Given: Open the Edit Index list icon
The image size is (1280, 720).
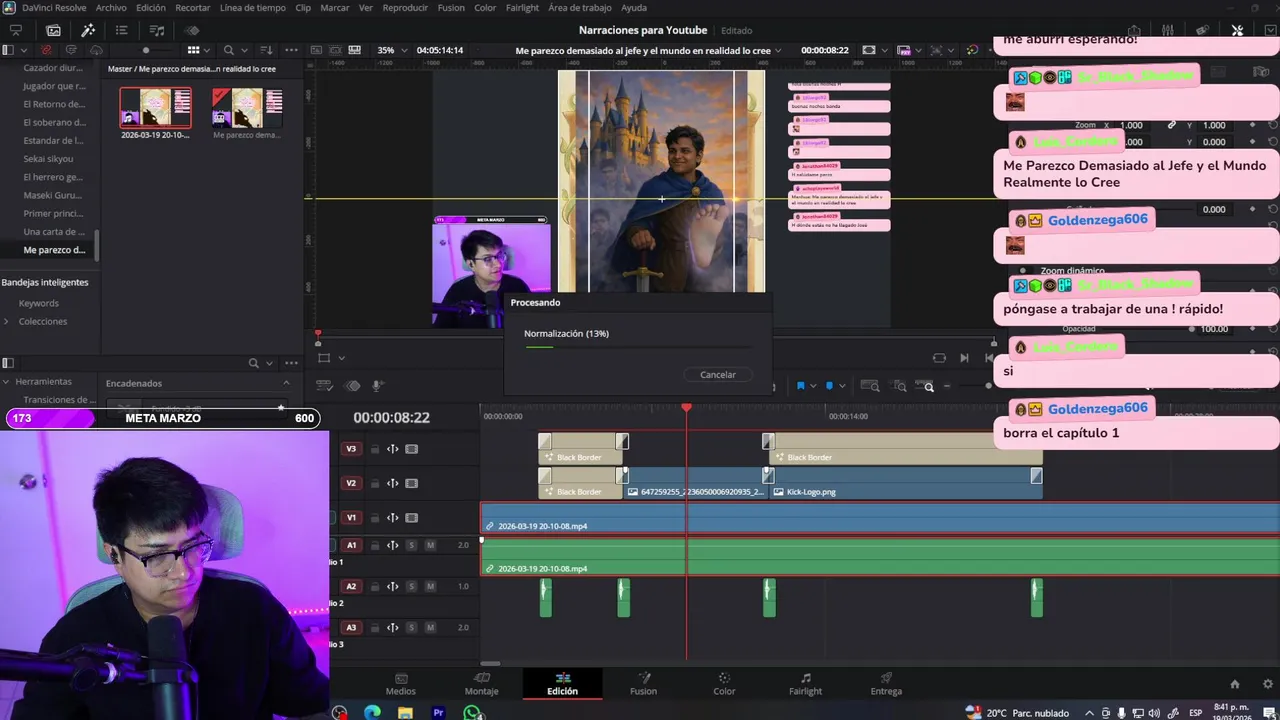Looking at the screenshot, I should coord(122,30).
